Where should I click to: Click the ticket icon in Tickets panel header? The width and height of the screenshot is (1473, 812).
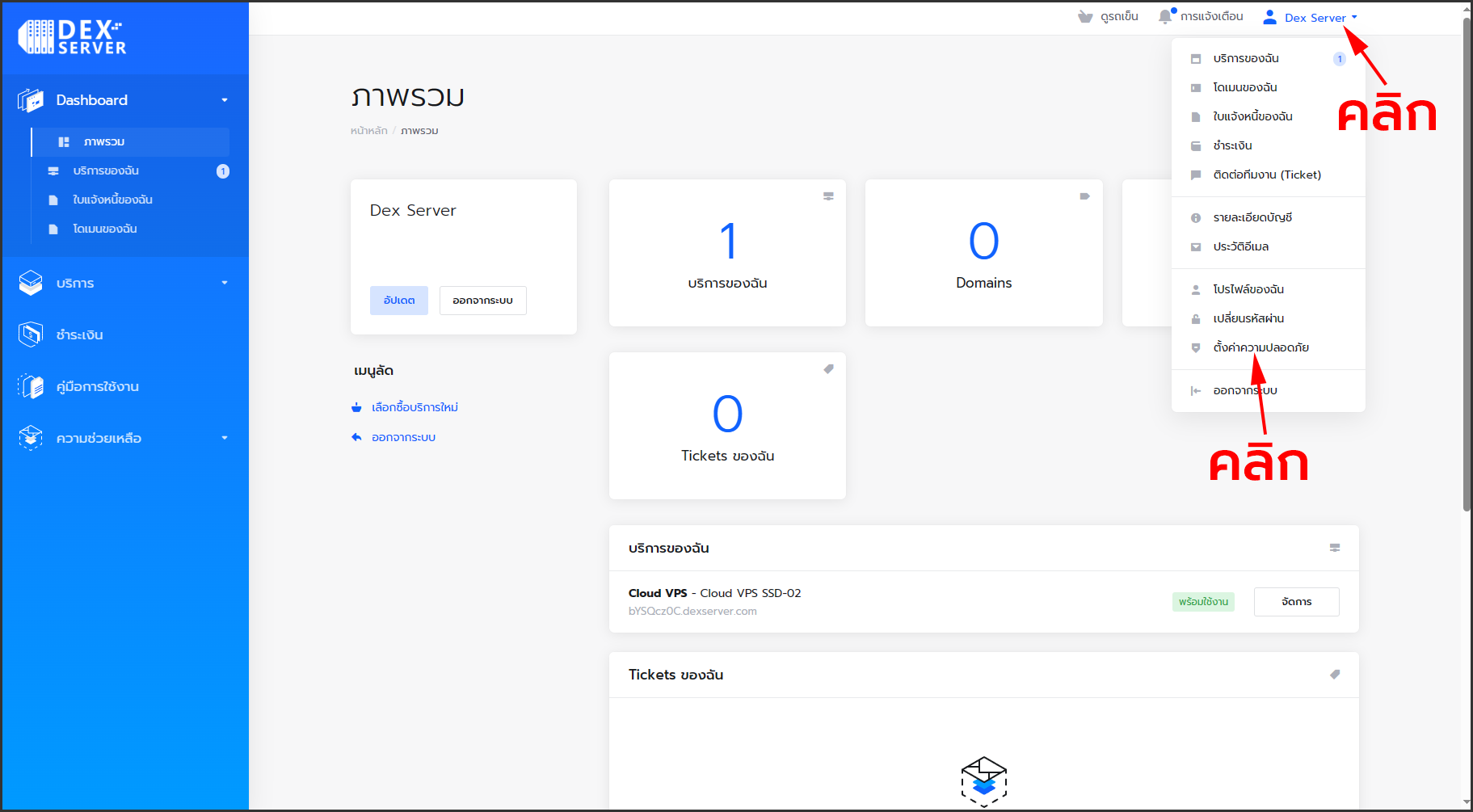point(1335,675)
